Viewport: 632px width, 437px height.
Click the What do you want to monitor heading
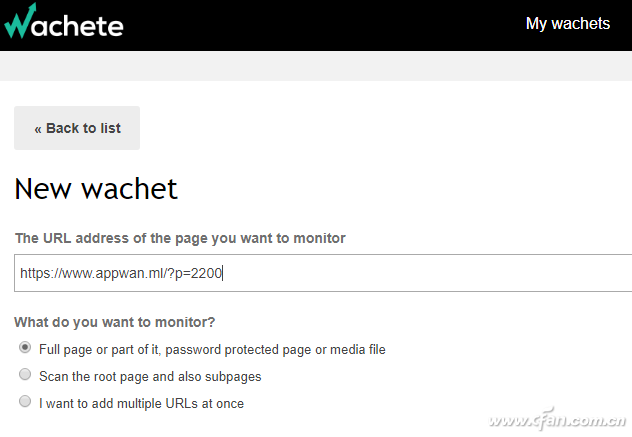click(x=114, y=322)
